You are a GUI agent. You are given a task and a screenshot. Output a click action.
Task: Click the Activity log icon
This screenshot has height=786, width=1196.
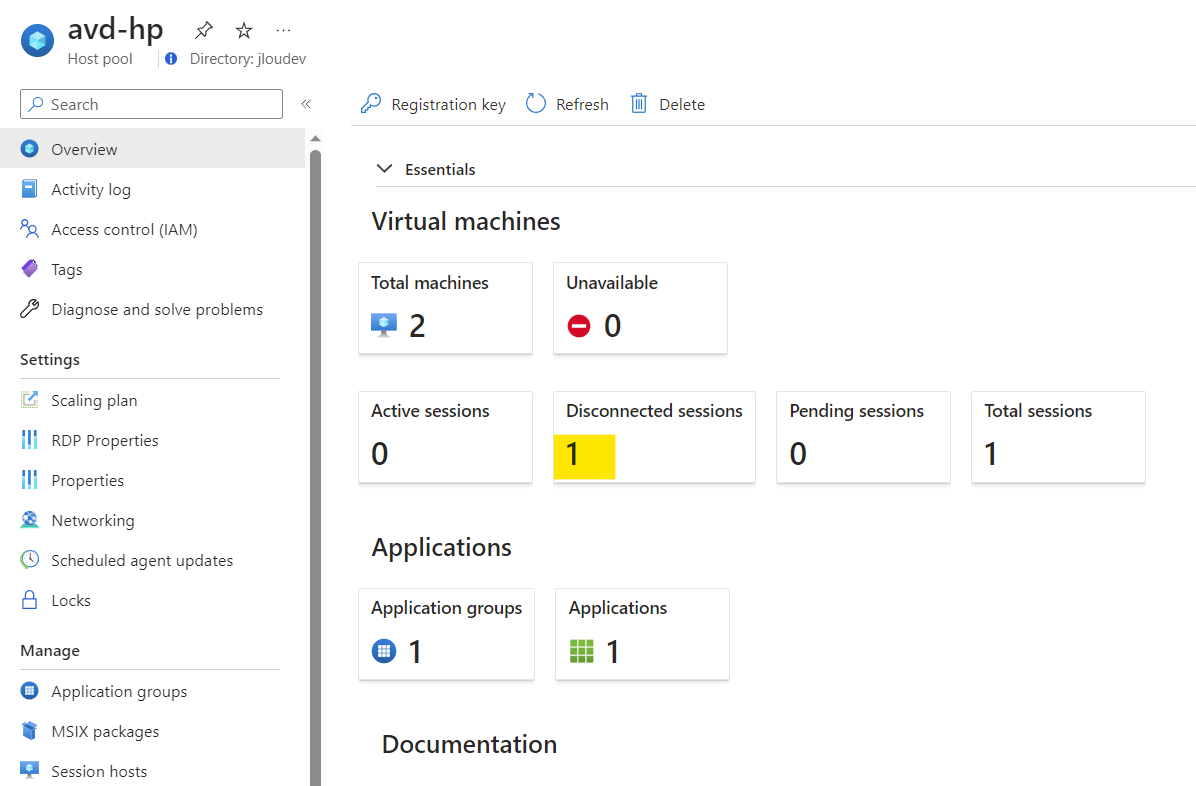coord(30,188)
